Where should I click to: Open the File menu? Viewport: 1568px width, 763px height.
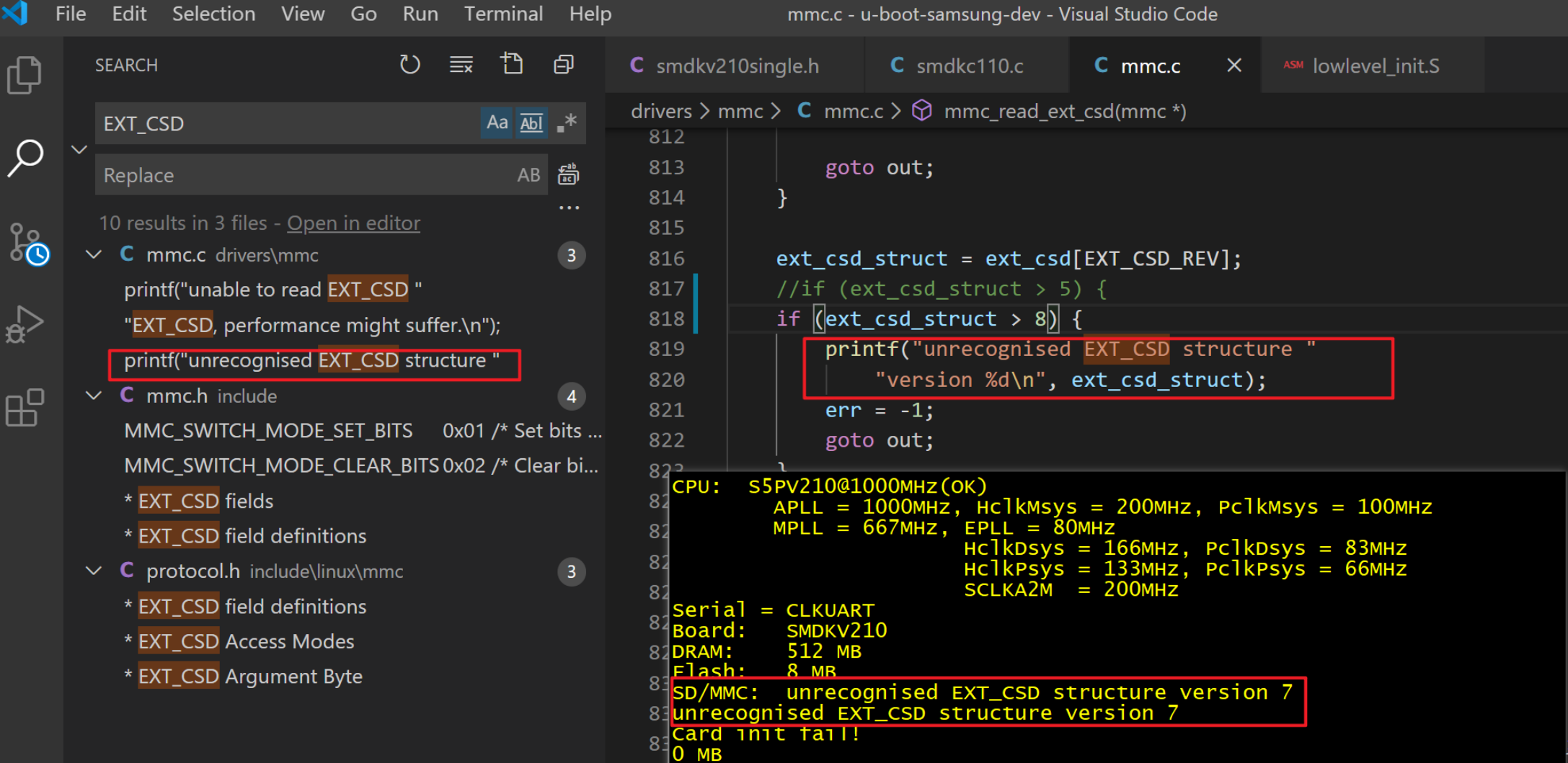(x=71, y=14)
